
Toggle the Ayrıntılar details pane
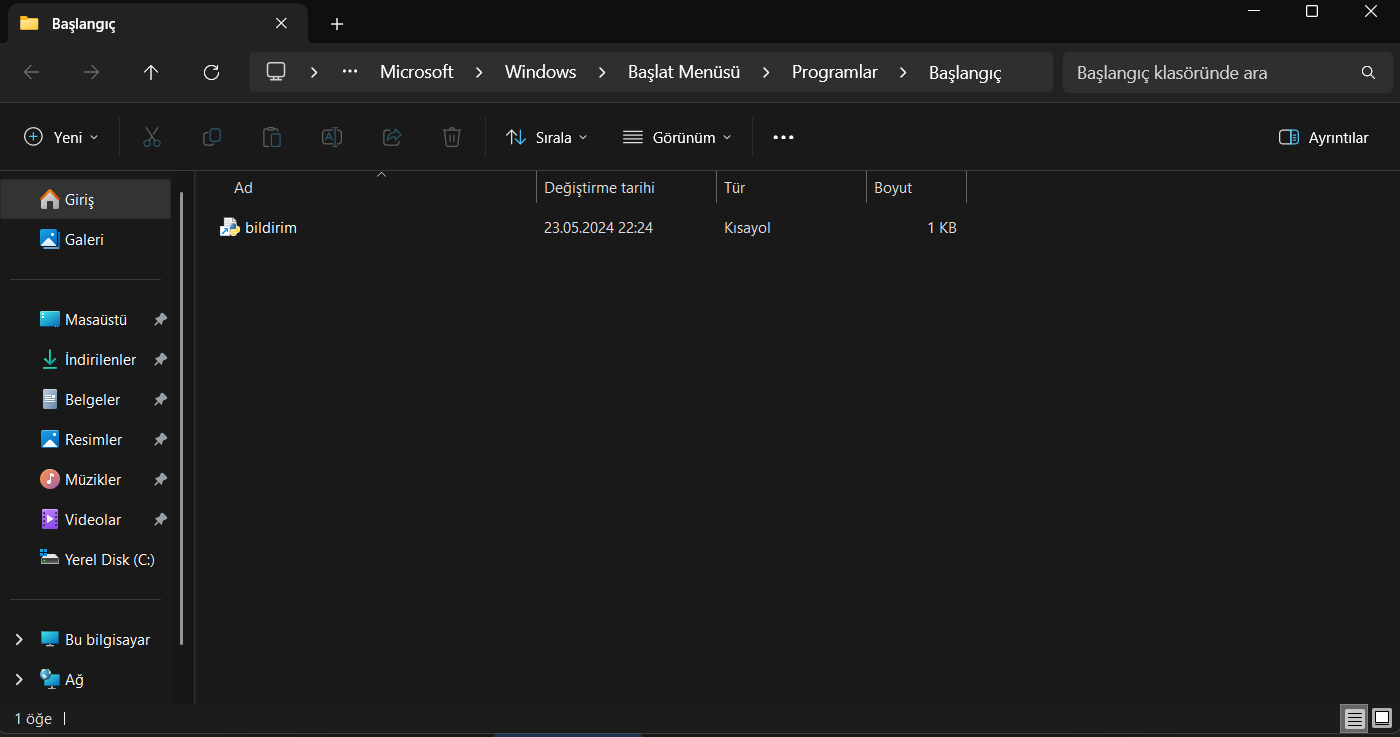(x=1323, y=137)
